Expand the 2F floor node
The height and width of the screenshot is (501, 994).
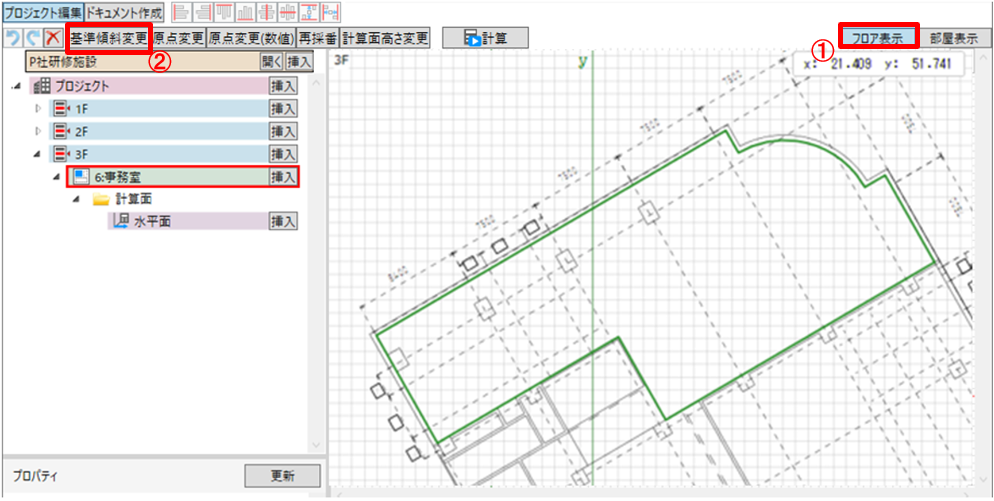click(39, 131)
